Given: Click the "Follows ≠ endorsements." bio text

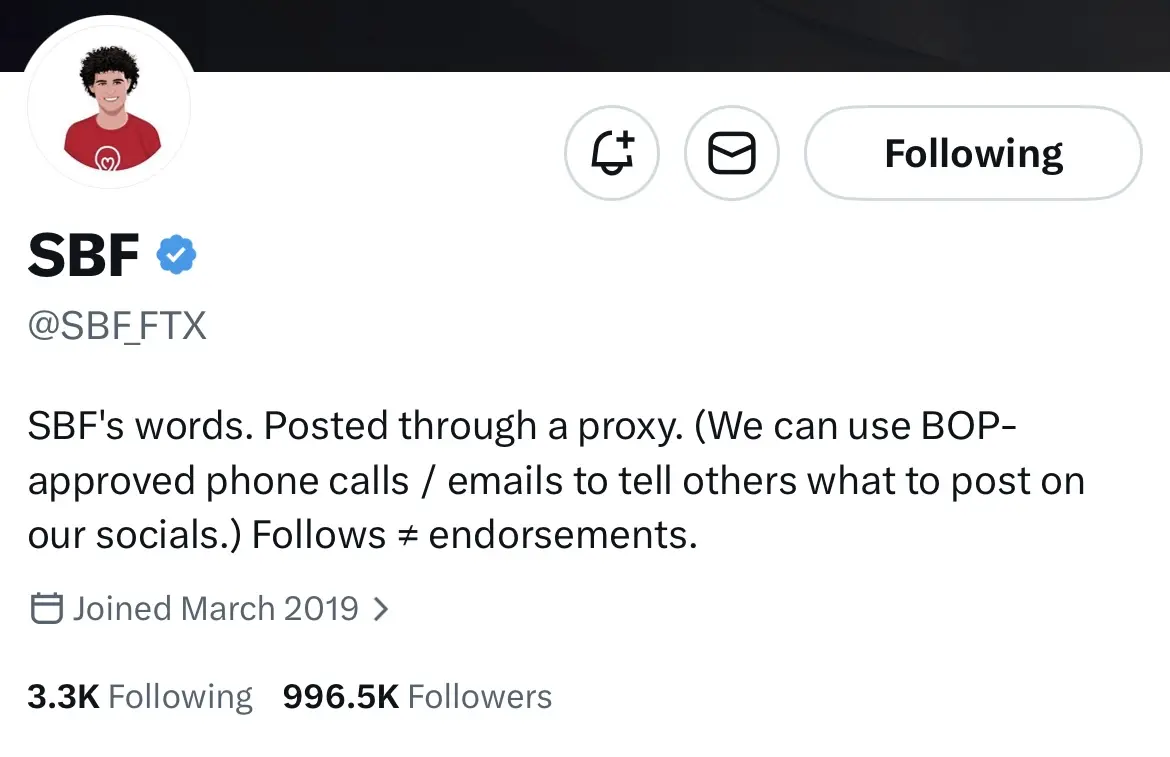Looking at the screenshot, I should 474,535.
